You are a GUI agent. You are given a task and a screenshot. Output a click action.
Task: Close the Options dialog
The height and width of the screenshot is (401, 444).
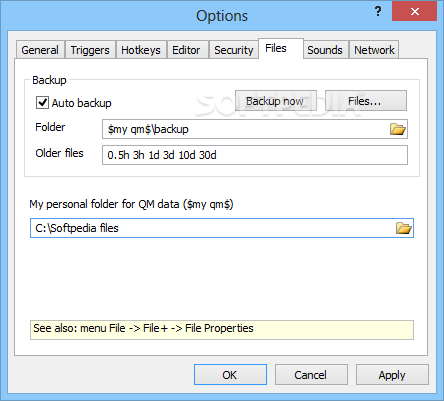click(414, 12)
